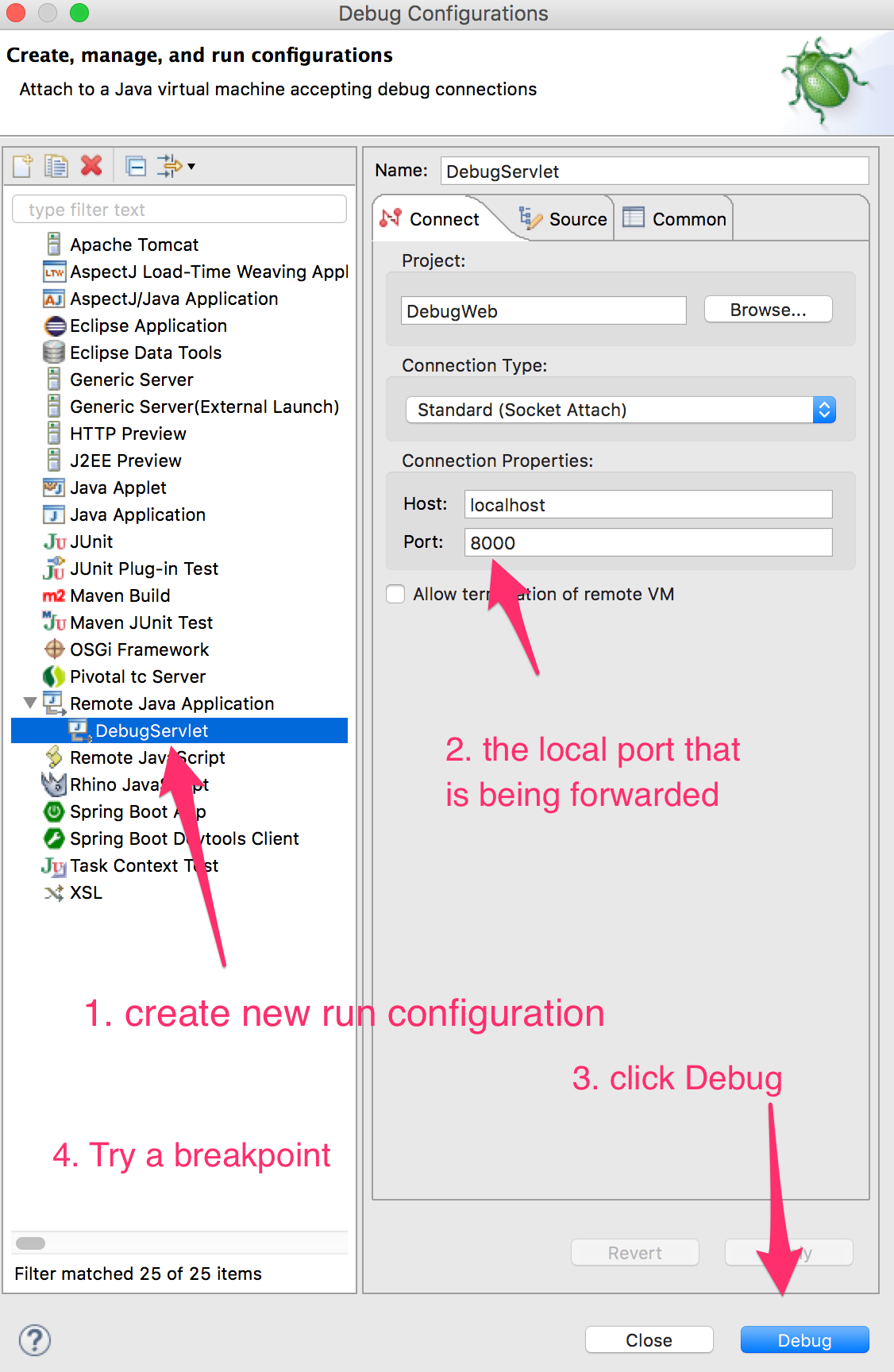The width and height of the screenshot is (894, 1372).
Task: Click the AspectJ/Java Application icon
Action: [54, 299]
